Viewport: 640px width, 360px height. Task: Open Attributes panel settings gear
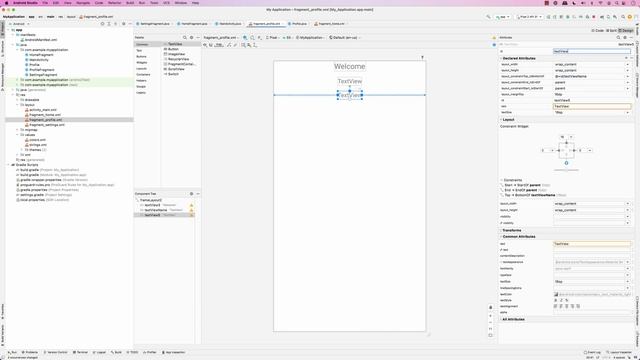click(x=625, y=38)
